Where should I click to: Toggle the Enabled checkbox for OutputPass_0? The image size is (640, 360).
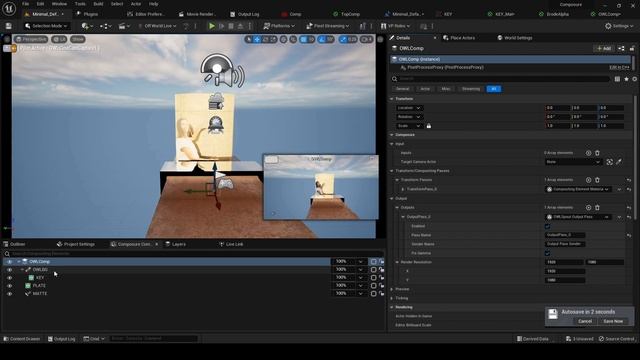(x=547, y=226)
